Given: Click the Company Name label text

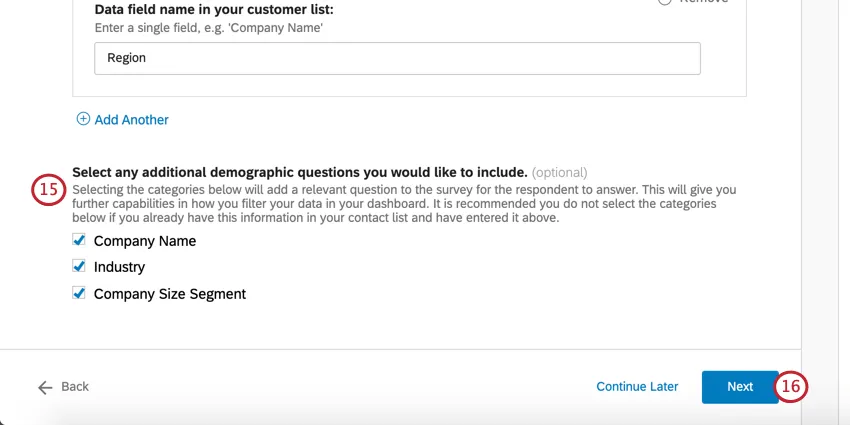Looking at the screenshot, I should coord(145,241).
